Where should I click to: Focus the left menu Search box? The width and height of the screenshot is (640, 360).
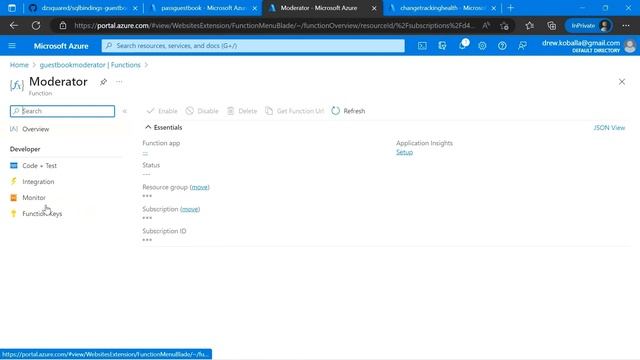click(x=62, y=111)
